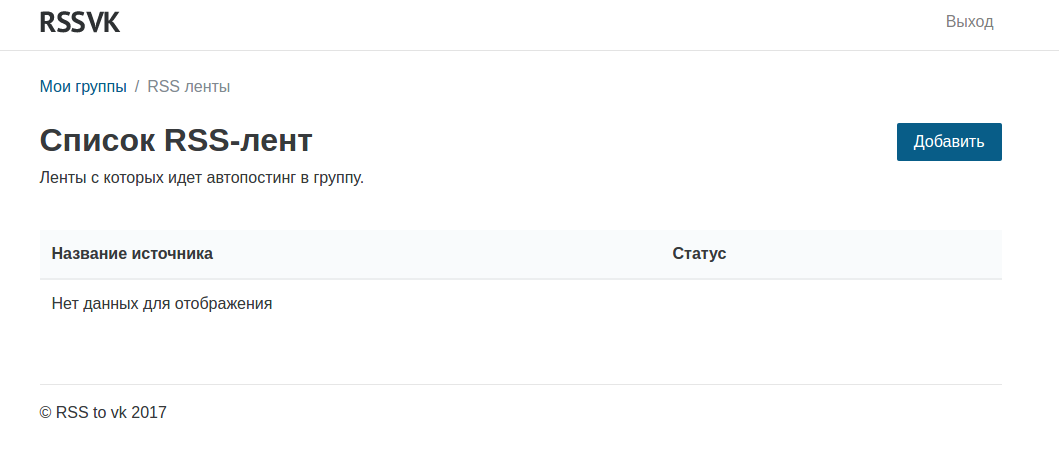Click the word Ленты starting the description
The width and height of the screenshot is (1059, 455).
(61, 179)
